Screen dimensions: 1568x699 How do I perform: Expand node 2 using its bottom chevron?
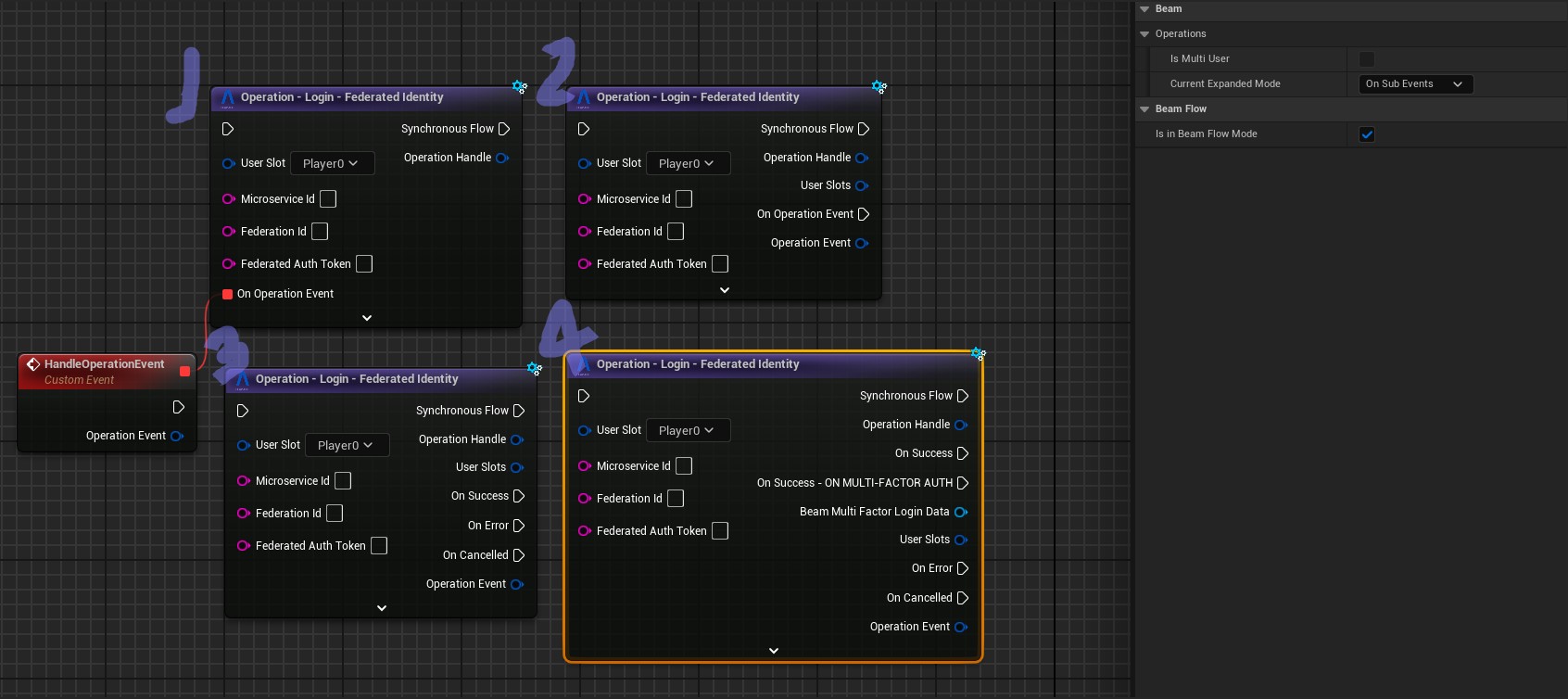point(725,290)
